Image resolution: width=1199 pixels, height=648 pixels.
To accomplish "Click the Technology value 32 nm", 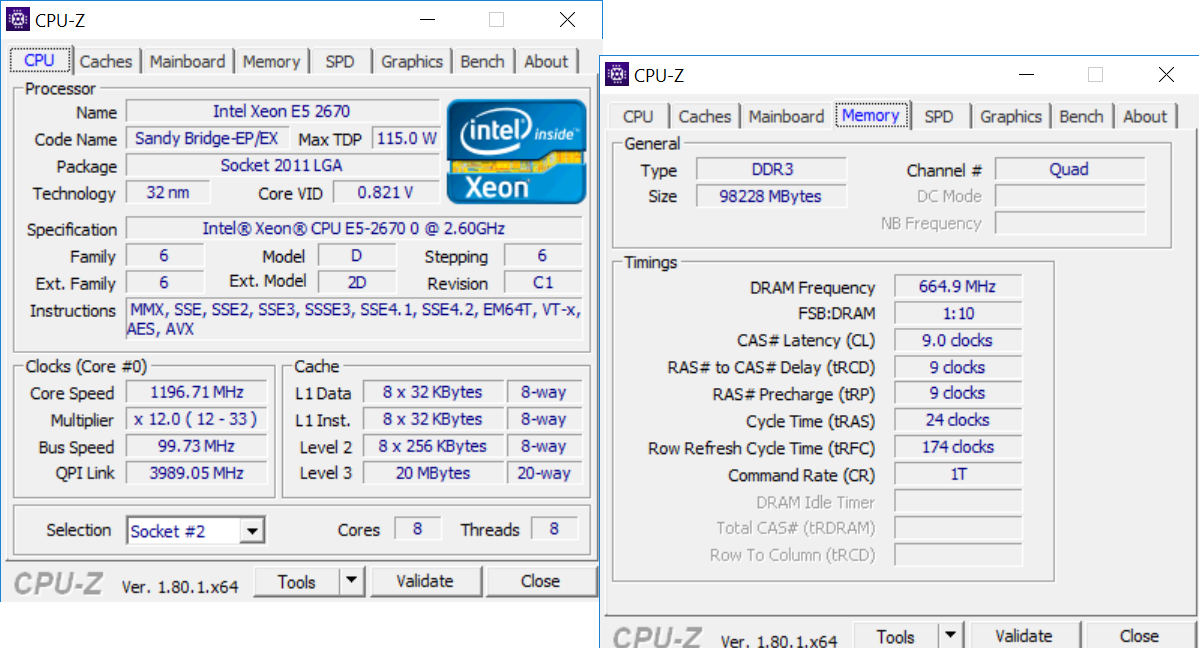I will coord(167,193).
